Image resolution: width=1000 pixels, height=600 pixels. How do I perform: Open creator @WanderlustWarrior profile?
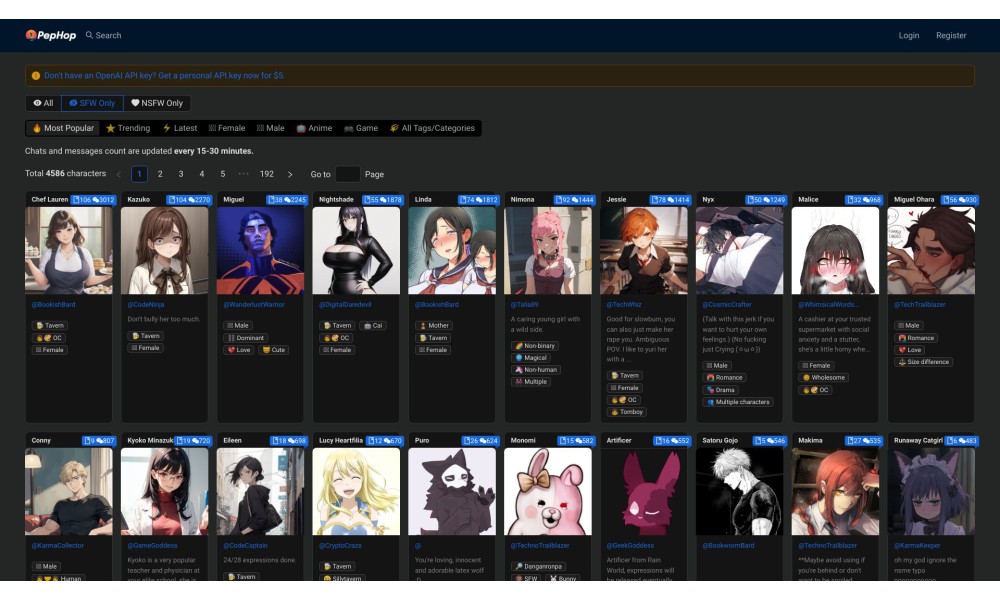pos(254,305)
